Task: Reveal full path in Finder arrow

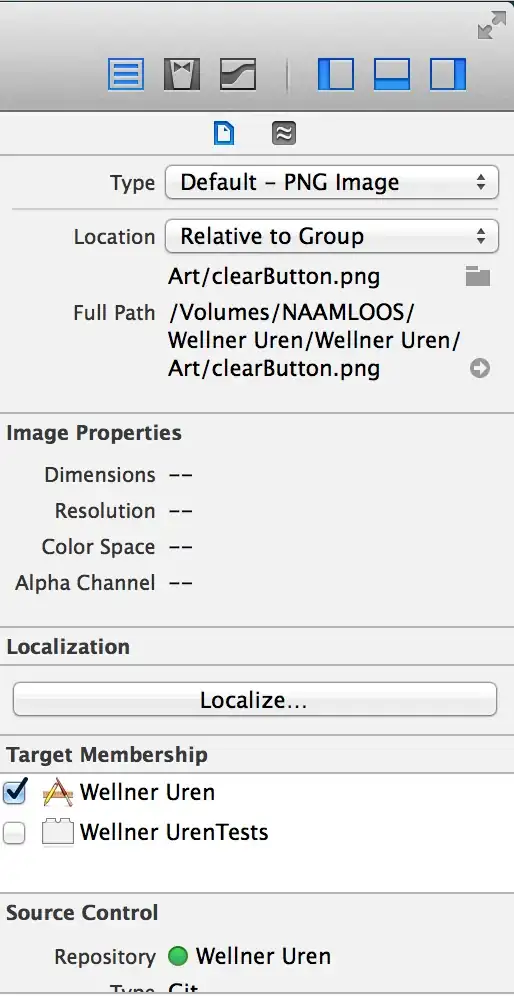Action: pyautogui.click(x=480, y=368)
